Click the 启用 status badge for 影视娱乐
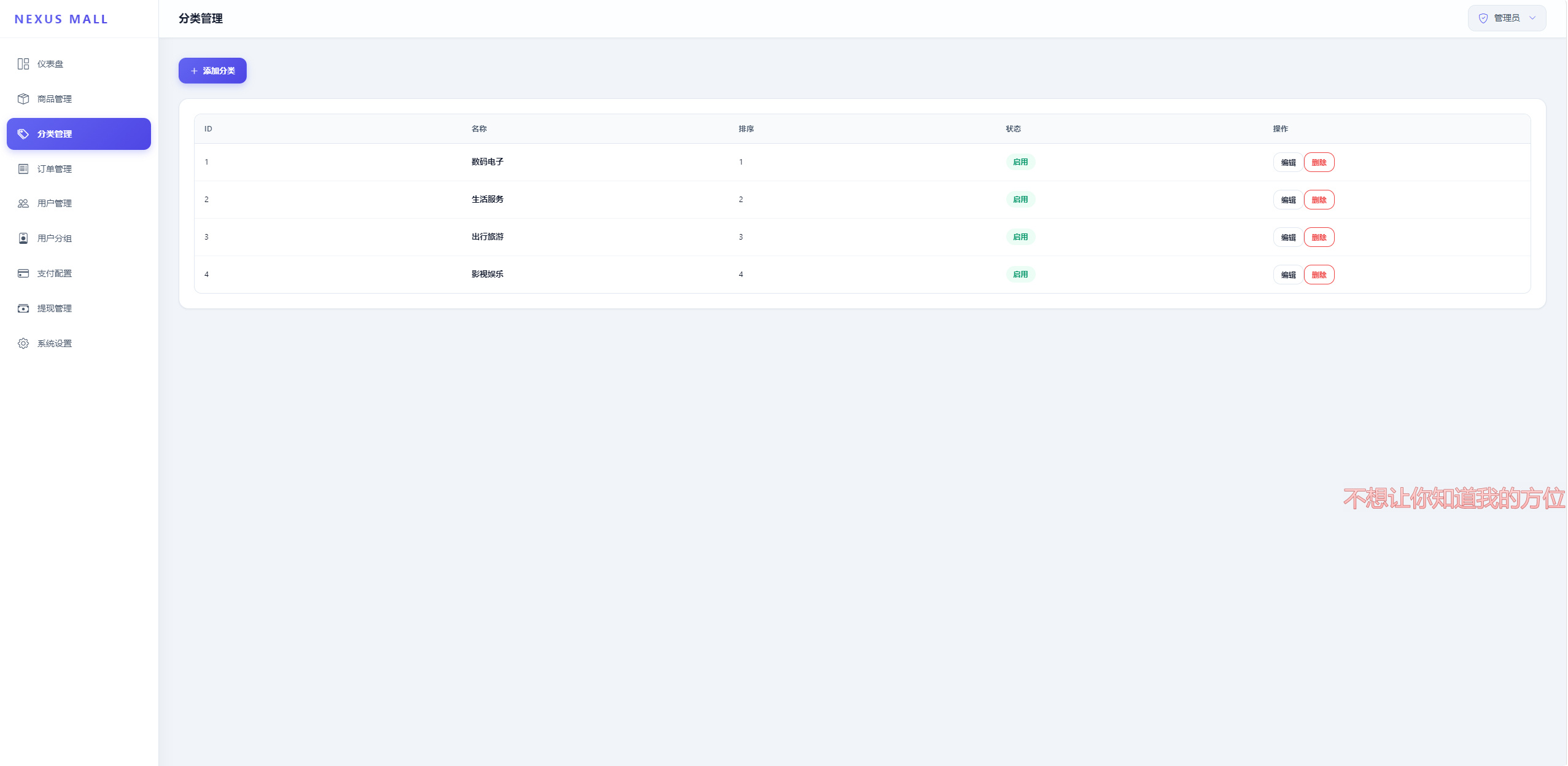The height and width of the screenshot is (766, 1568). pyautogui.click(x=1020, y=275)
